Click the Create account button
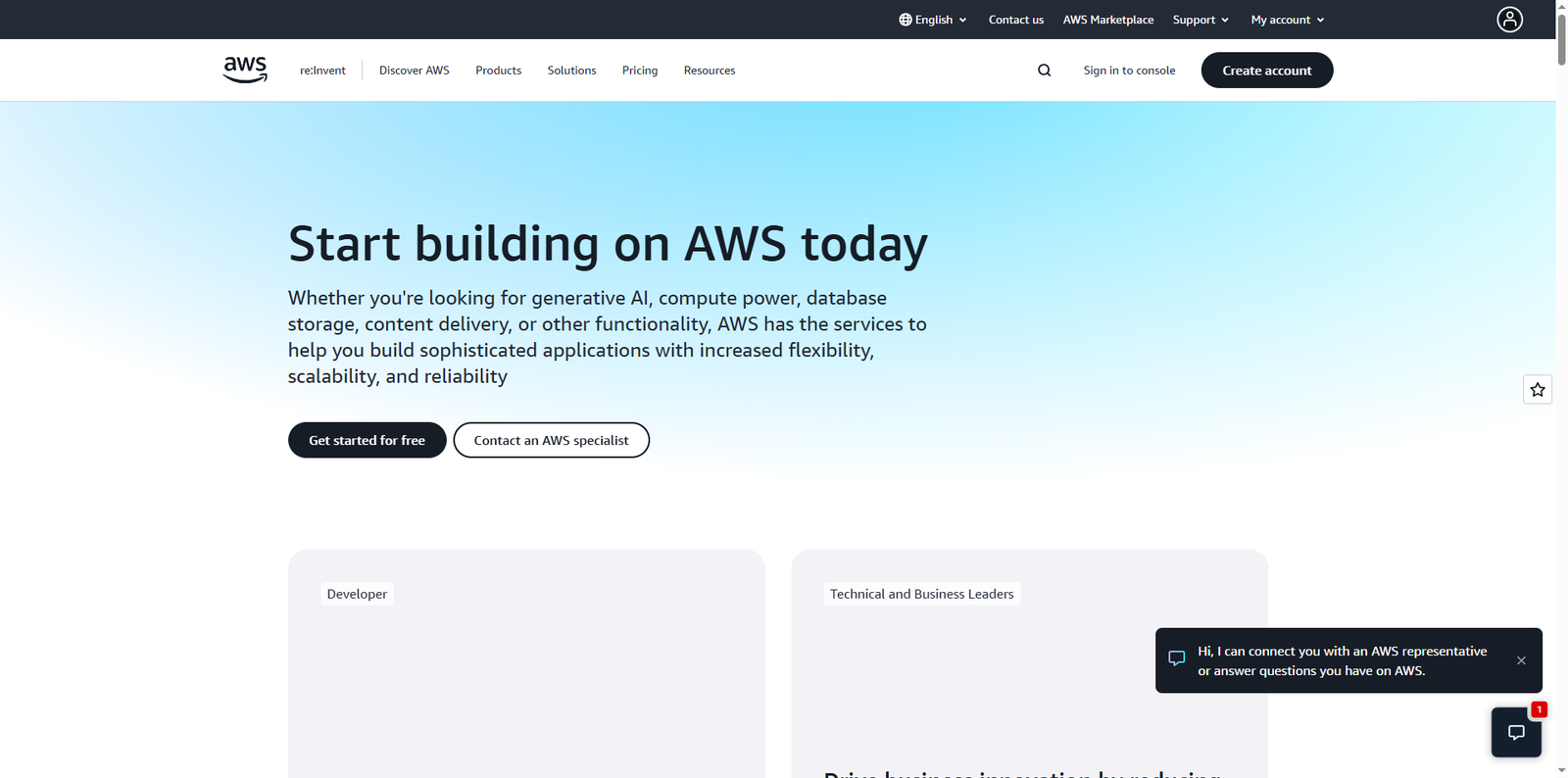Image resolution: width=1568 pixels, height=778 pixels. pos(1267,71)
